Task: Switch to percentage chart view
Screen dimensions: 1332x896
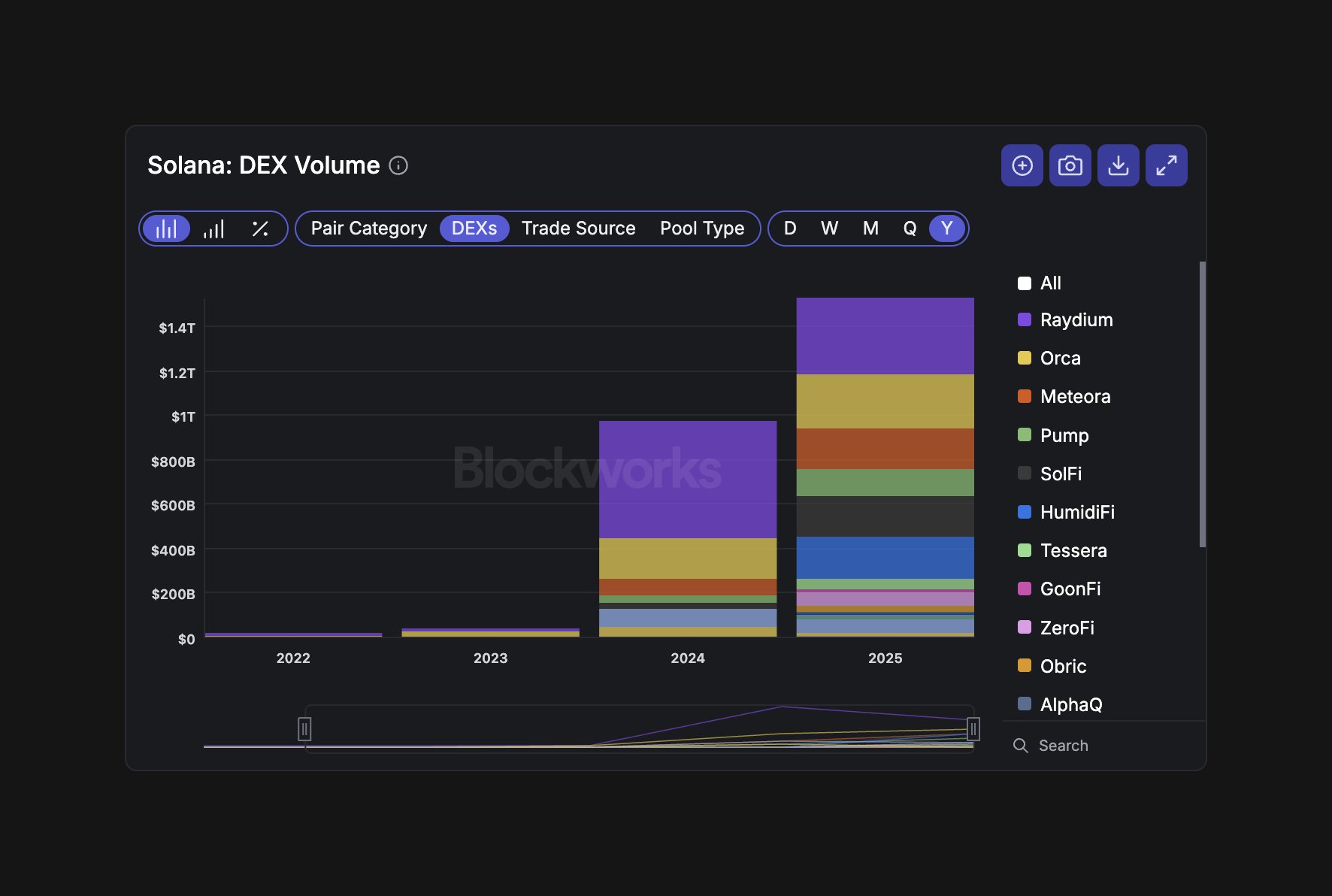Action: point(260,229)
